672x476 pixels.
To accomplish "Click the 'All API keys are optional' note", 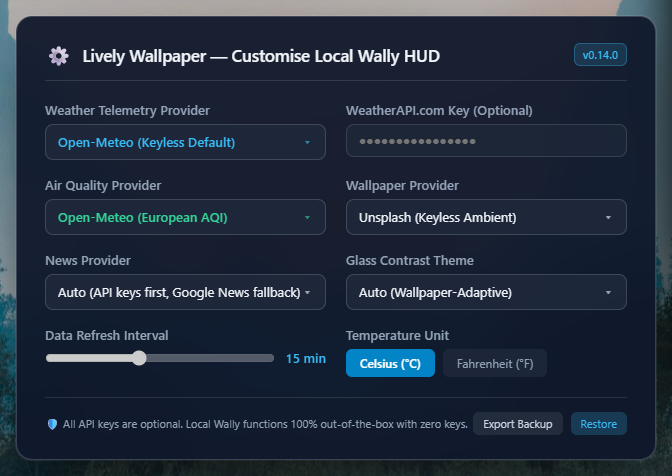I will coord(265,424).
